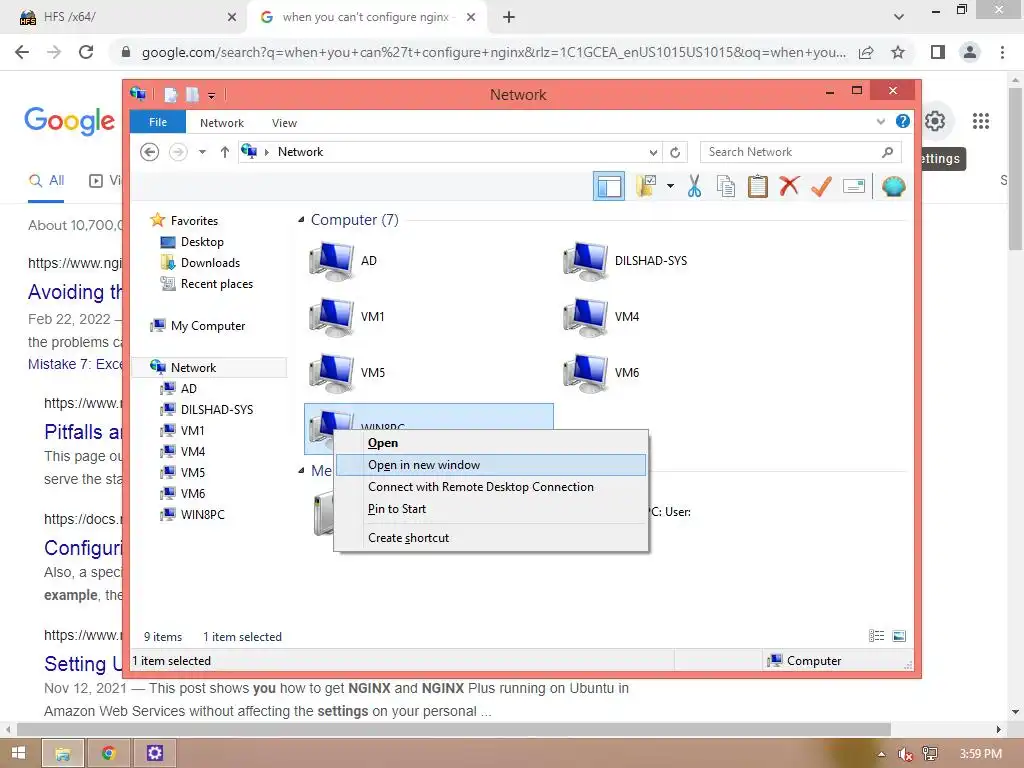Screen dimensions: 1024x768
Task: Click Chrome side panel icon
Action: 938,52
